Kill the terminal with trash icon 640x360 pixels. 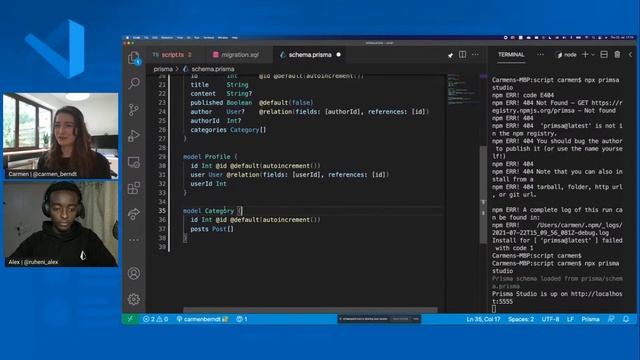[618, 55]
